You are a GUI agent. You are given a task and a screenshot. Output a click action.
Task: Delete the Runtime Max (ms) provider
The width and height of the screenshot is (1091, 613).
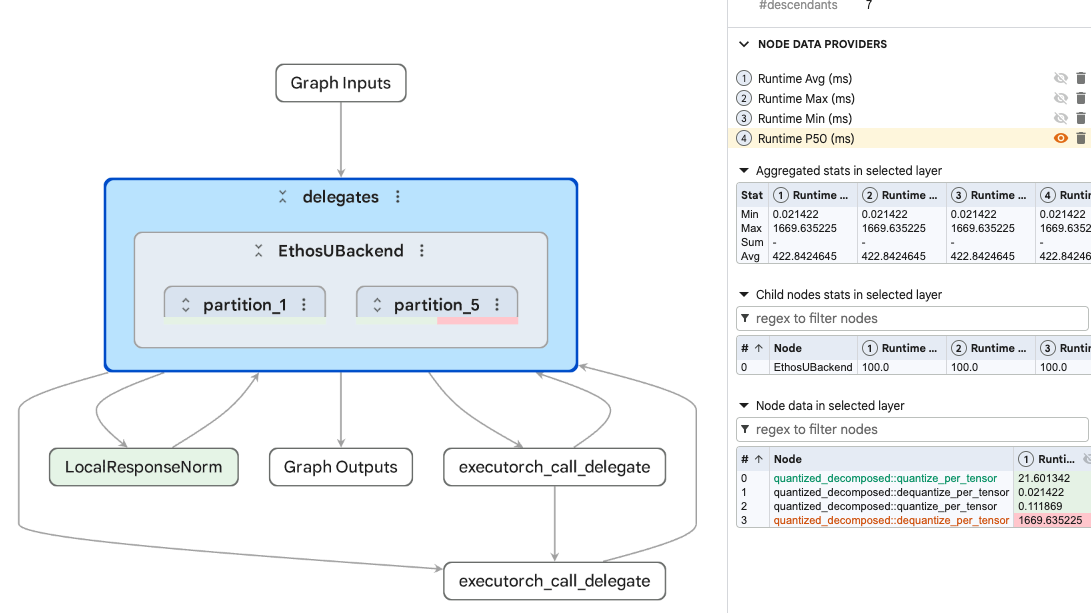(x=1081, y=98)
